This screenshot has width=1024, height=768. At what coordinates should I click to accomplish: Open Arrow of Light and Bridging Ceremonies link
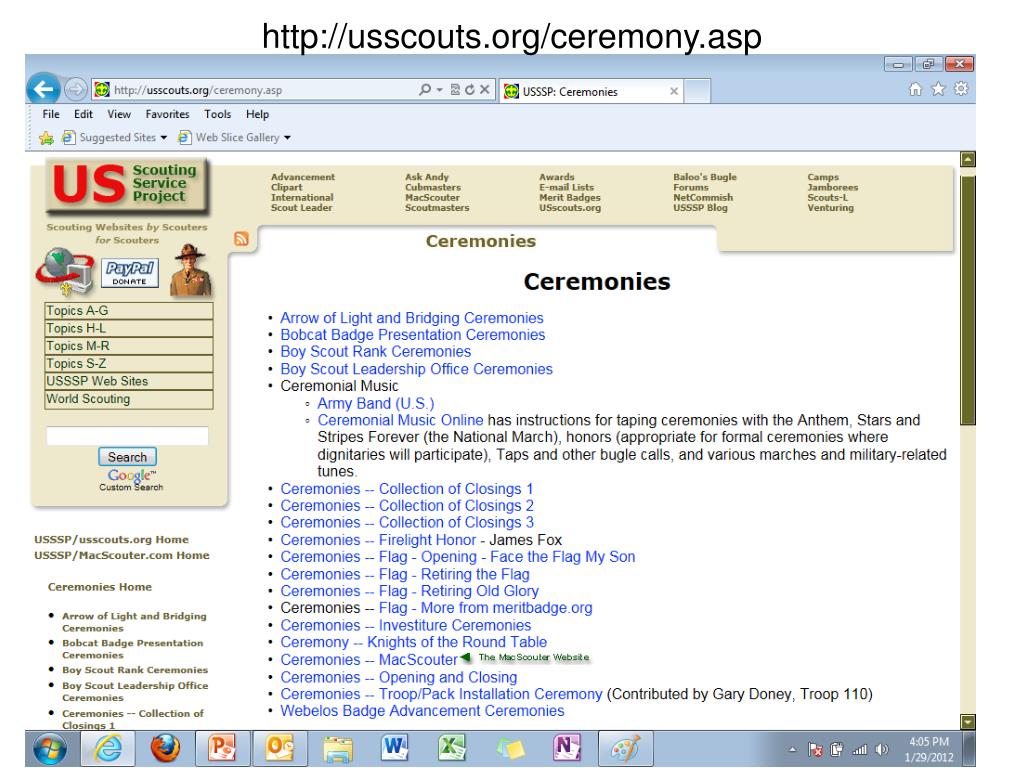coord(411,318)
